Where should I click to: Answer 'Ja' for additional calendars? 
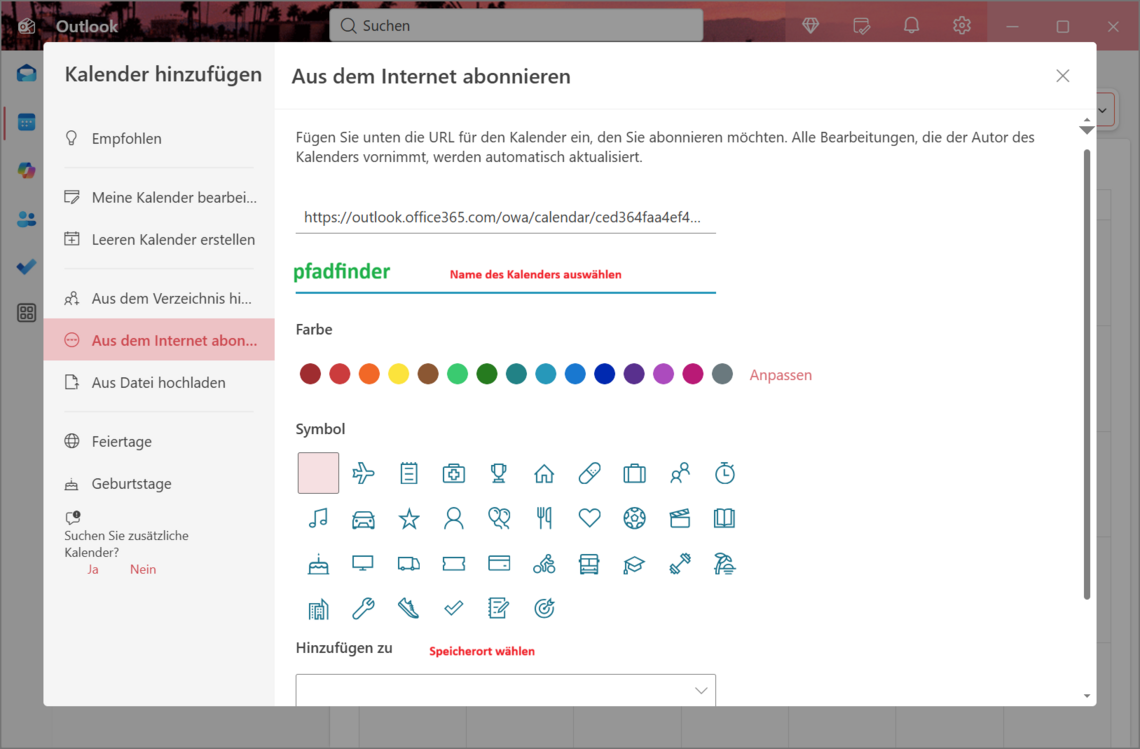pos(93,569)
